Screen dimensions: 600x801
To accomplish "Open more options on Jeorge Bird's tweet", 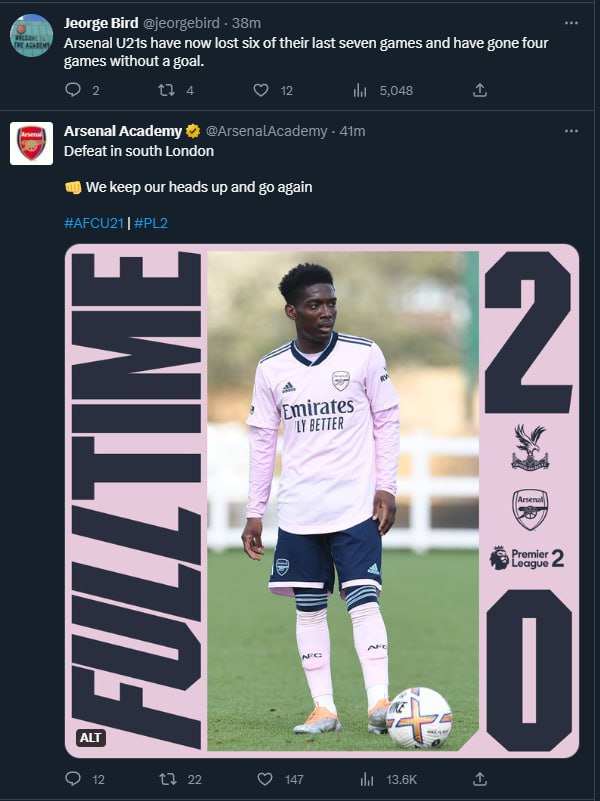I will pyautogui.click(x=571, y=23).
